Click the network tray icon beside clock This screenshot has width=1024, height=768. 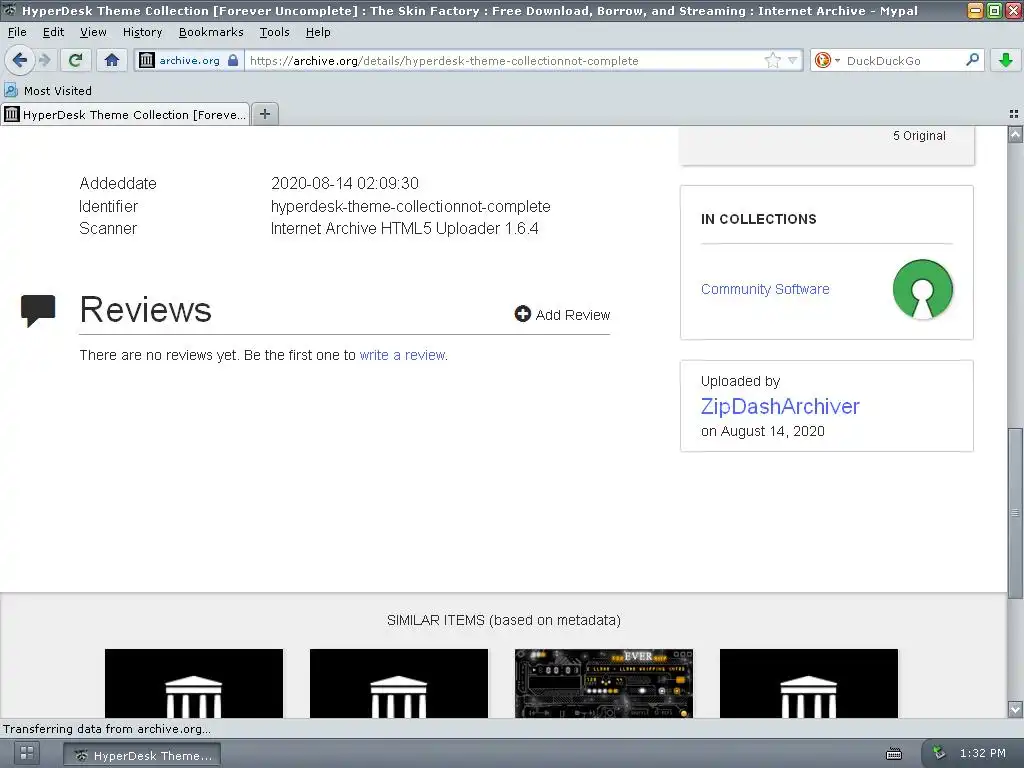[938, 753]
